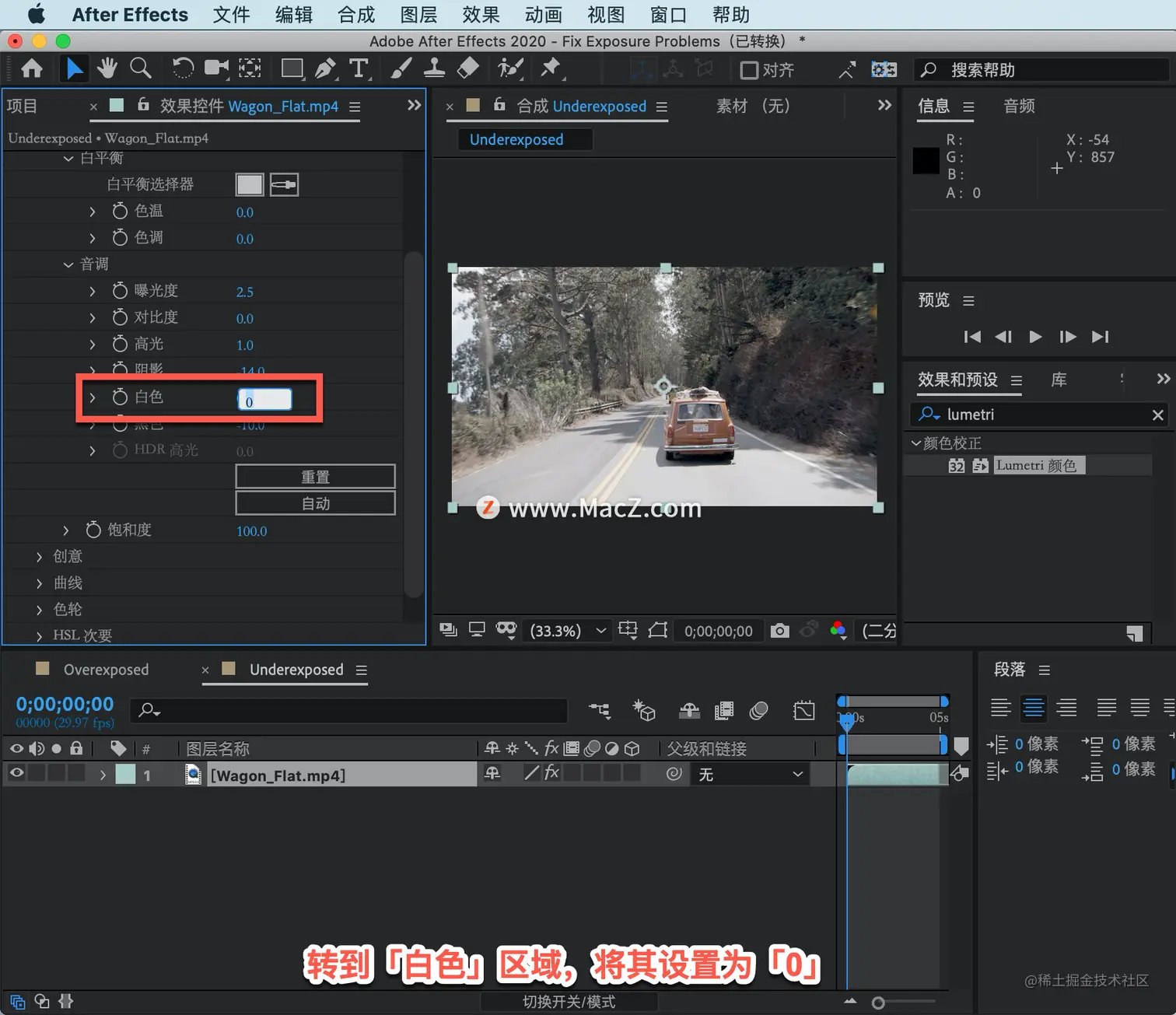Viewport: 1176px width, 1015px height.
Task: Select the Puppet Pin tool
Action: (551, 69)
